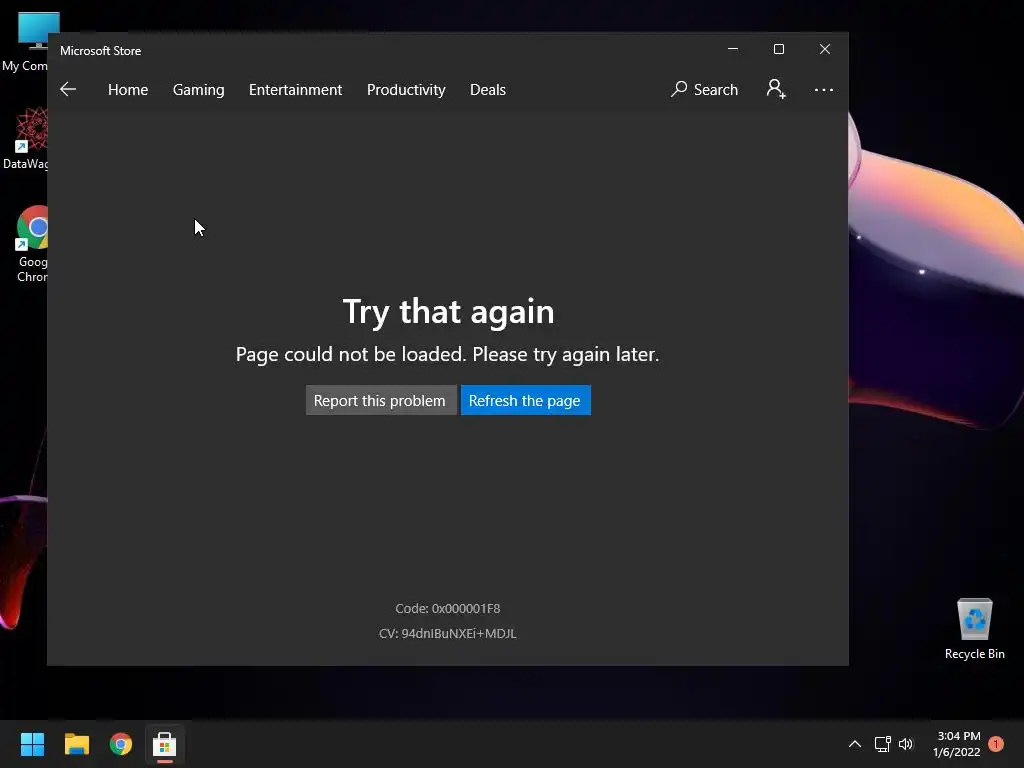Close the Microsoft Store window

(x=825, y=49)
